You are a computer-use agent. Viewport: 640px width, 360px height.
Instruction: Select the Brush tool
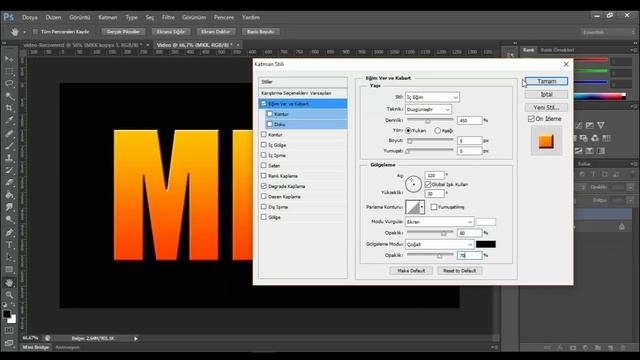(9, 145)
